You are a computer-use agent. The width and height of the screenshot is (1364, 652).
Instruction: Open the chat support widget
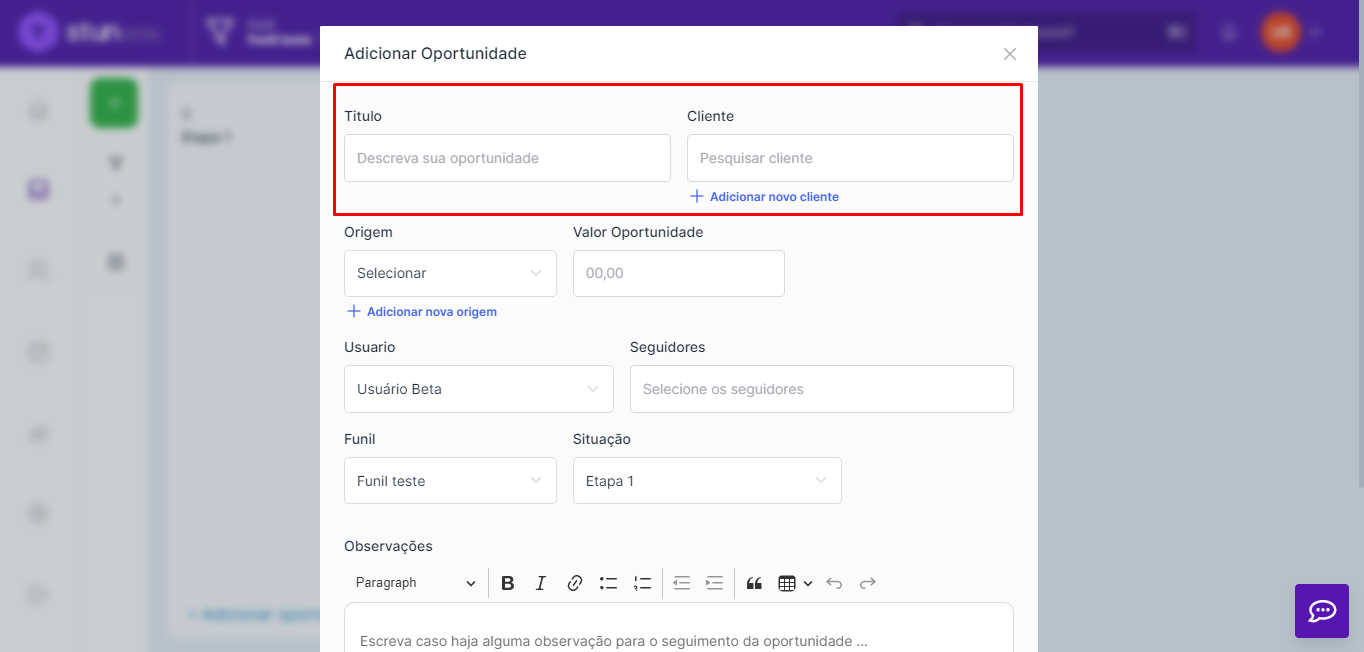tap(1322, 611)
